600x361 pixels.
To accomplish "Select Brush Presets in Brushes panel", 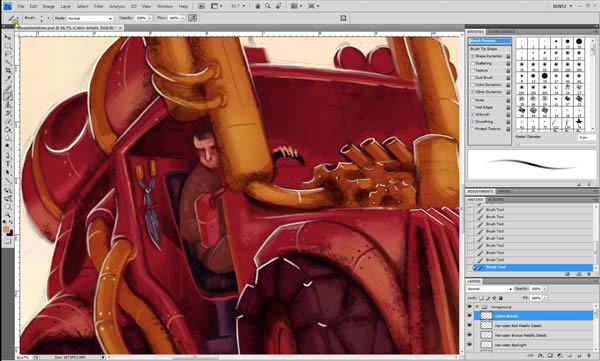I will [490, 41].
